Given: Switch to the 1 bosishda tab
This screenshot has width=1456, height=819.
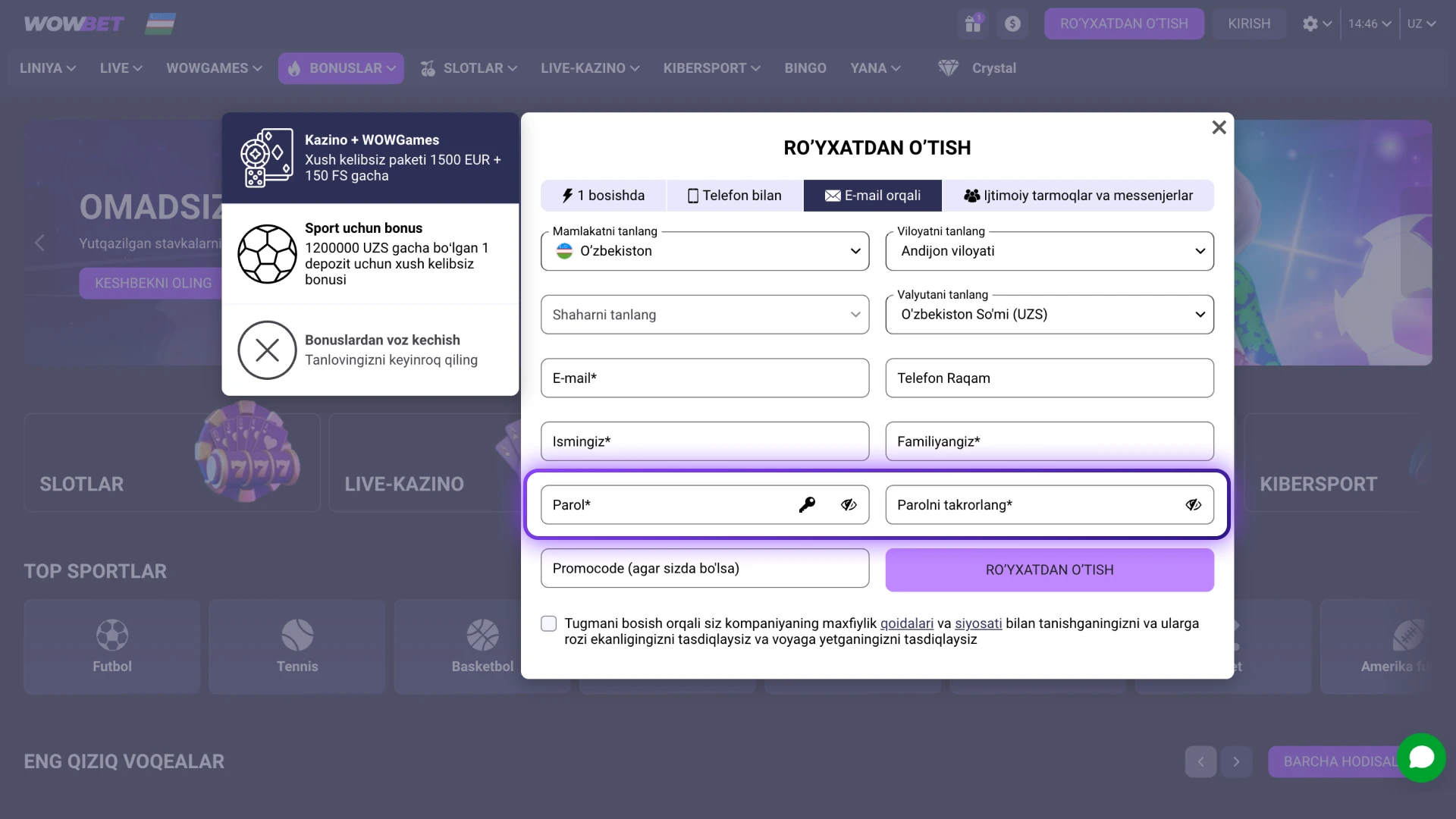Looking at the screenshot, I should pyautogui.click(x=603, y=196).
